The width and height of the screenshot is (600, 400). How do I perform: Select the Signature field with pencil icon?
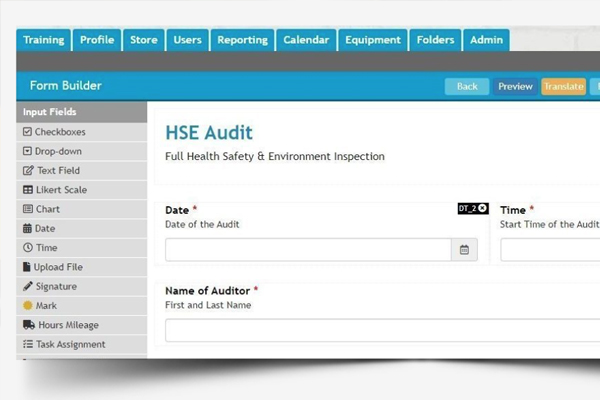[x=56, y=287]
